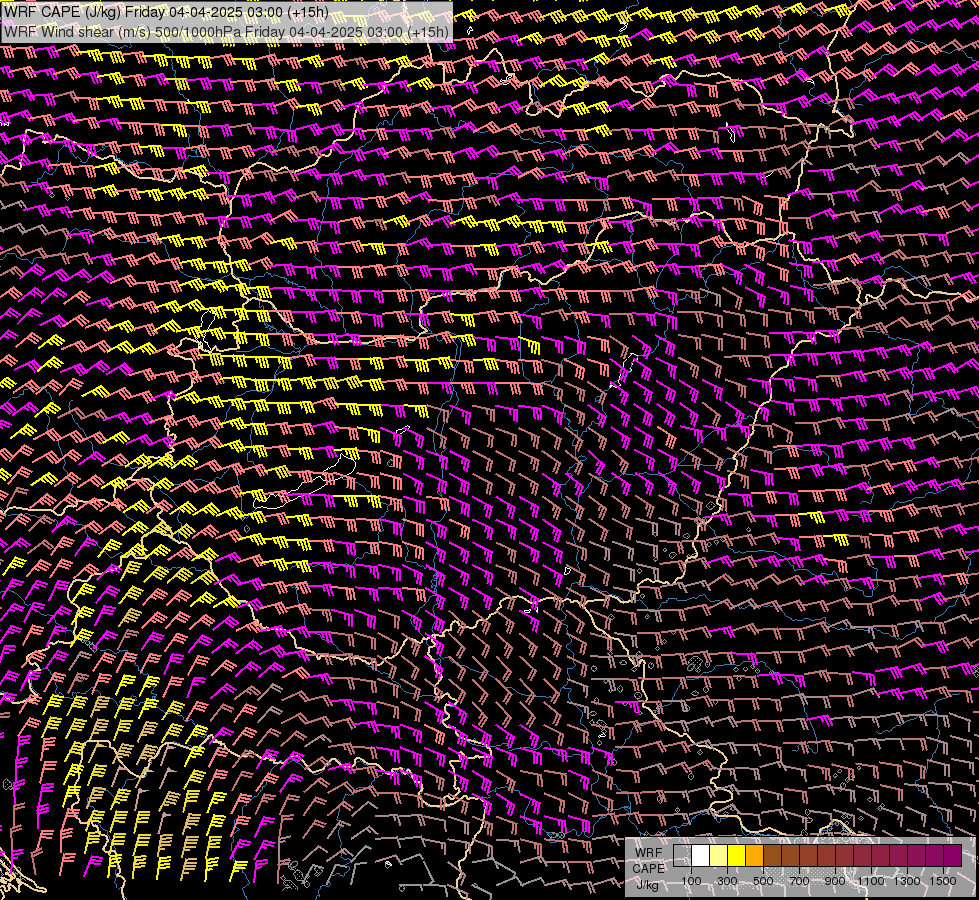Viewport: 979px width, 900px height.
Task: Click the J/kg unit label in legend
Action: (x=647, y=884)
